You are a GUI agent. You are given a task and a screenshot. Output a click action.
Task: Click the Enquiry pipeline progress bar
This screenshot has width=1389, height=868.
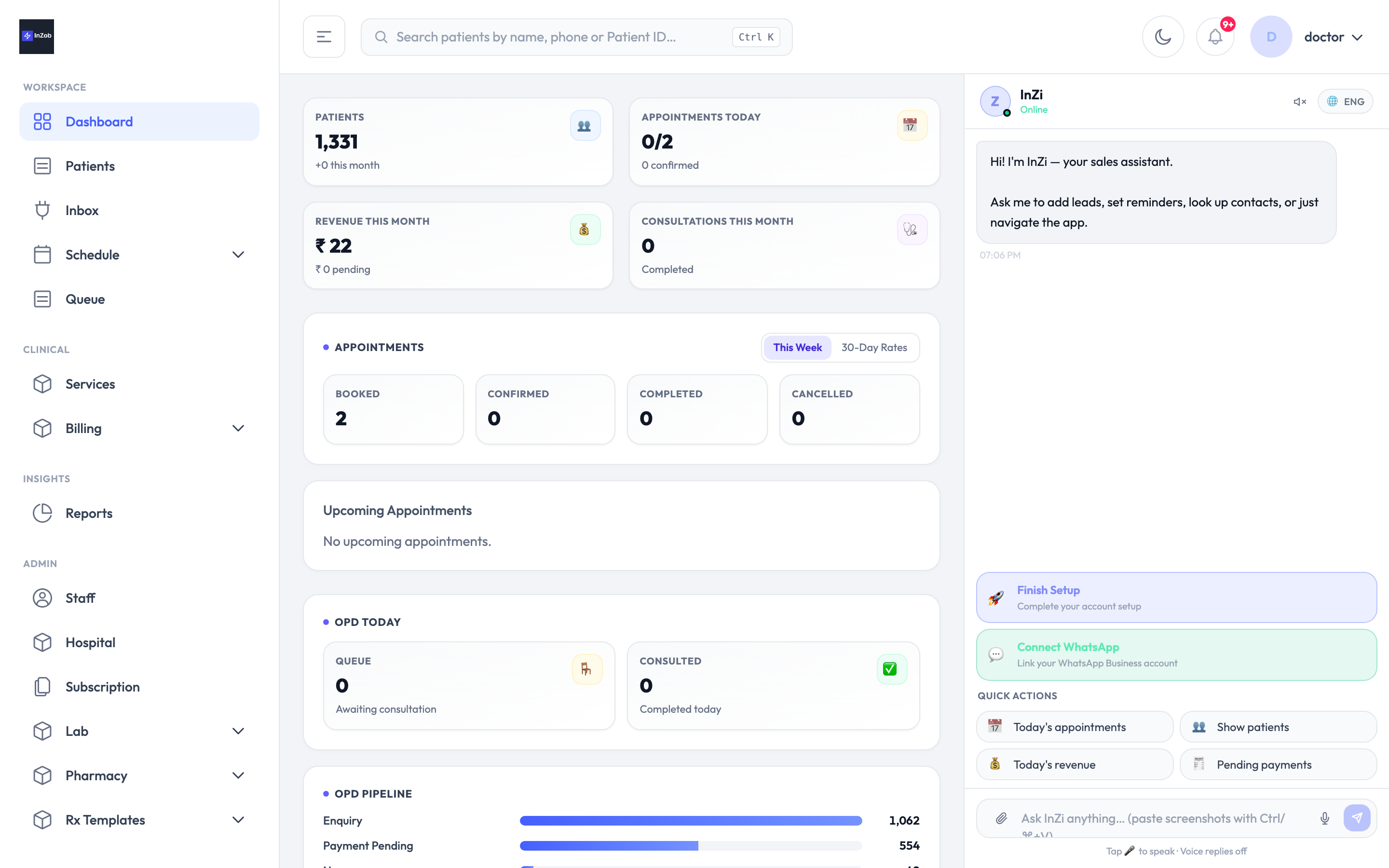coord(691,821)
